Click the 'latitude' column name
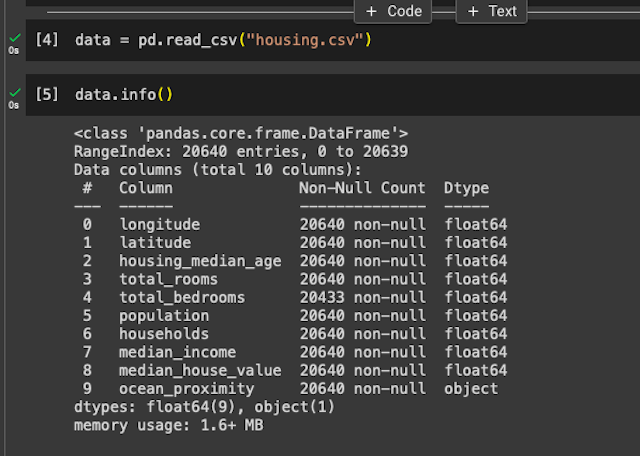640x456 pixels. [x=155, y=243]
